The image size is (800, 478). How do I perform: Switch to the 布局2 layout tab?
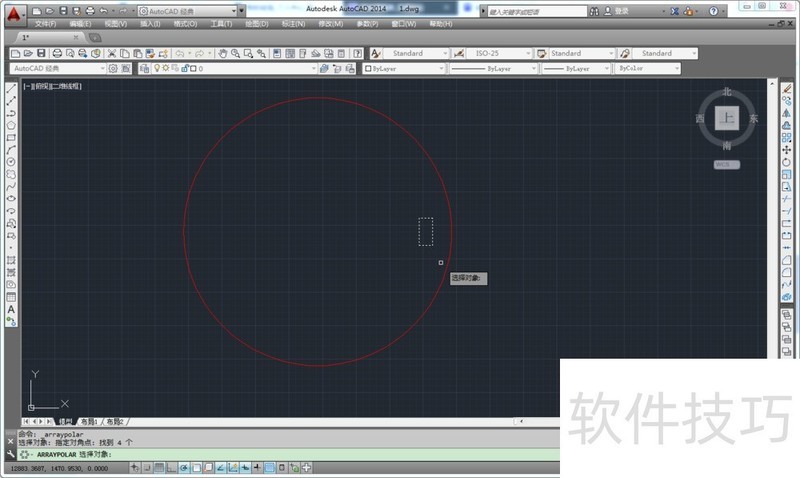115,421
